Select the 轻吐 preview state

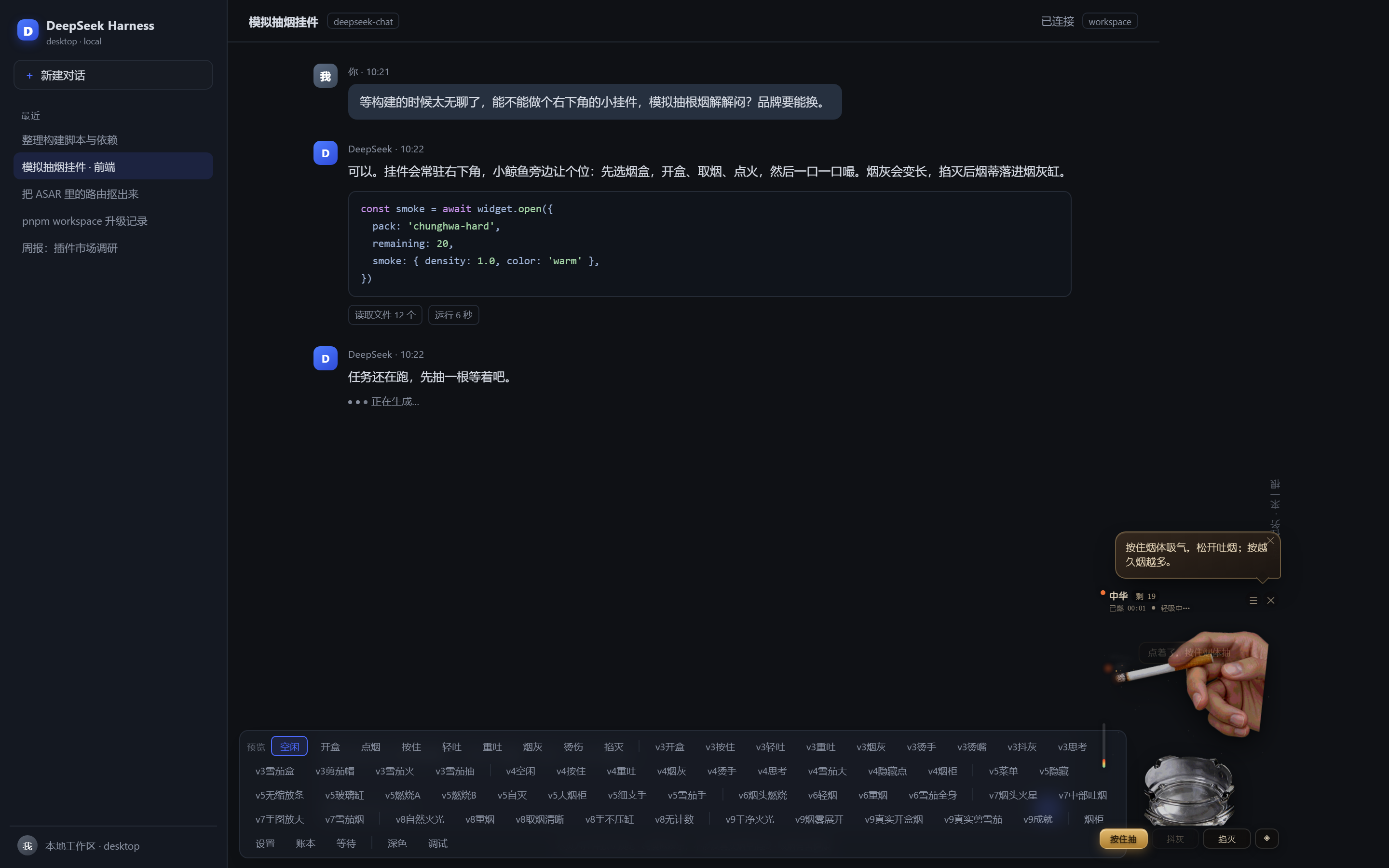452,746
